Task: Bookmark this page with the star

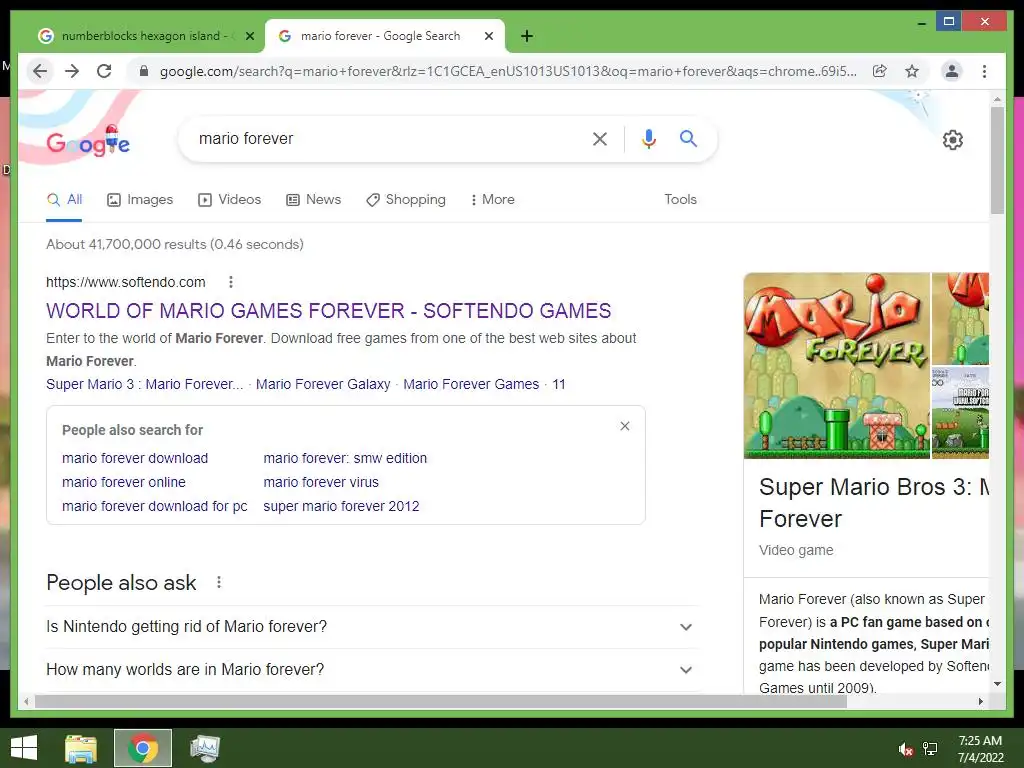Action: (x=912, y=71)
